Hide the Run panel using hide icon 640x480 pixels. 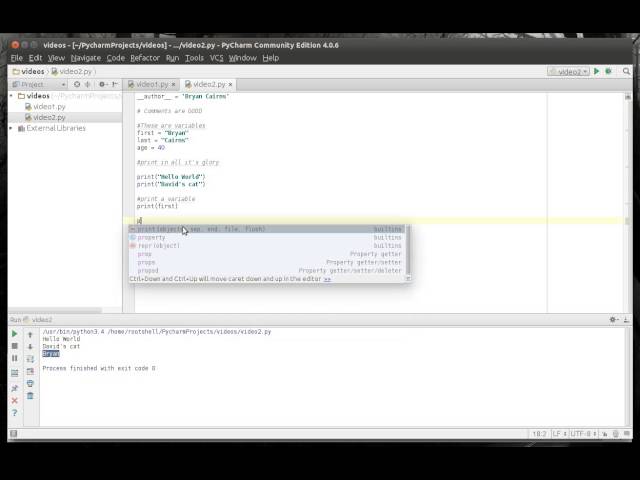(627, 320)
